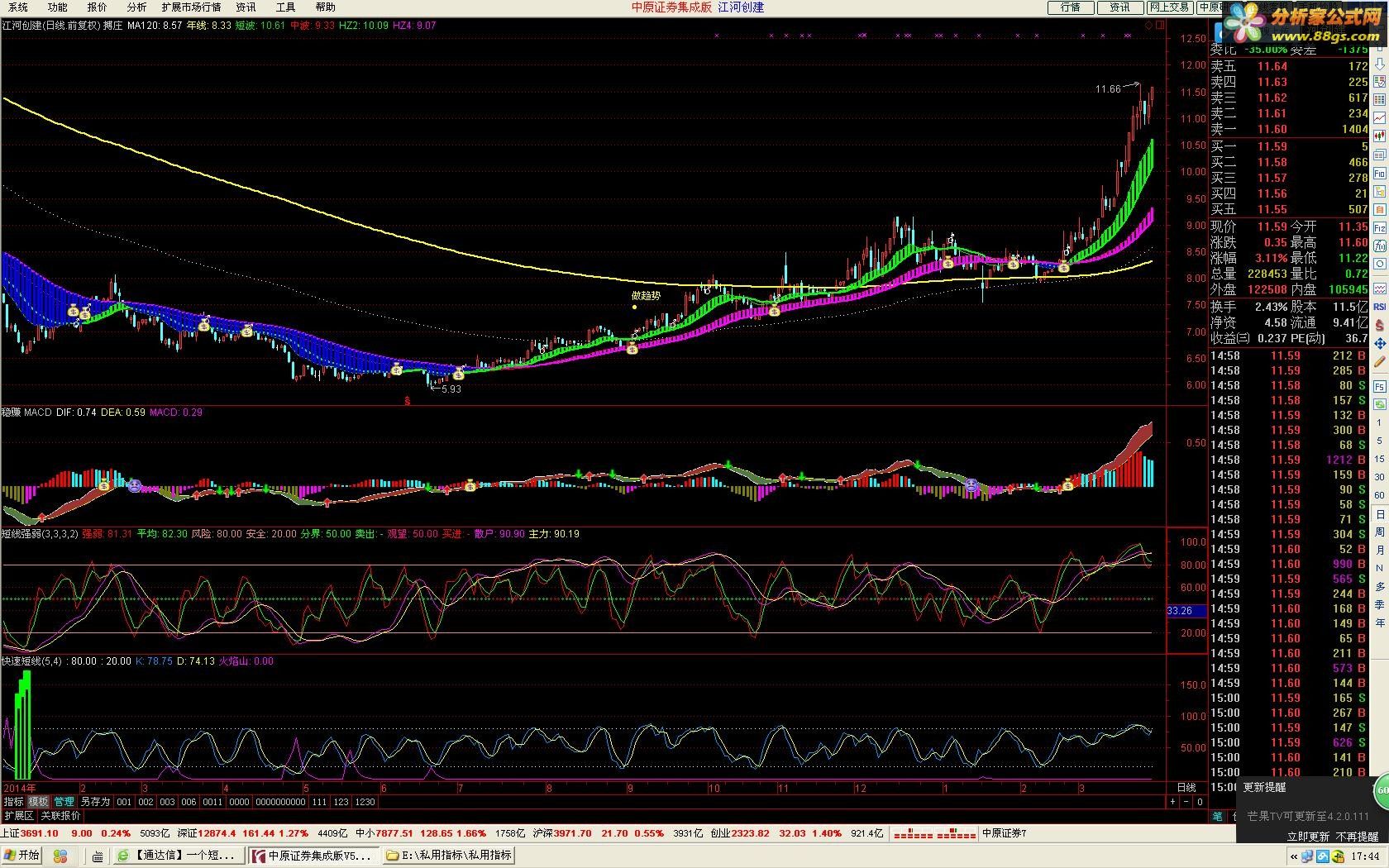Screen dimensions: 1389x868
Task: Expand hidden system tray icons arrow
Action: pos(1294,856)
